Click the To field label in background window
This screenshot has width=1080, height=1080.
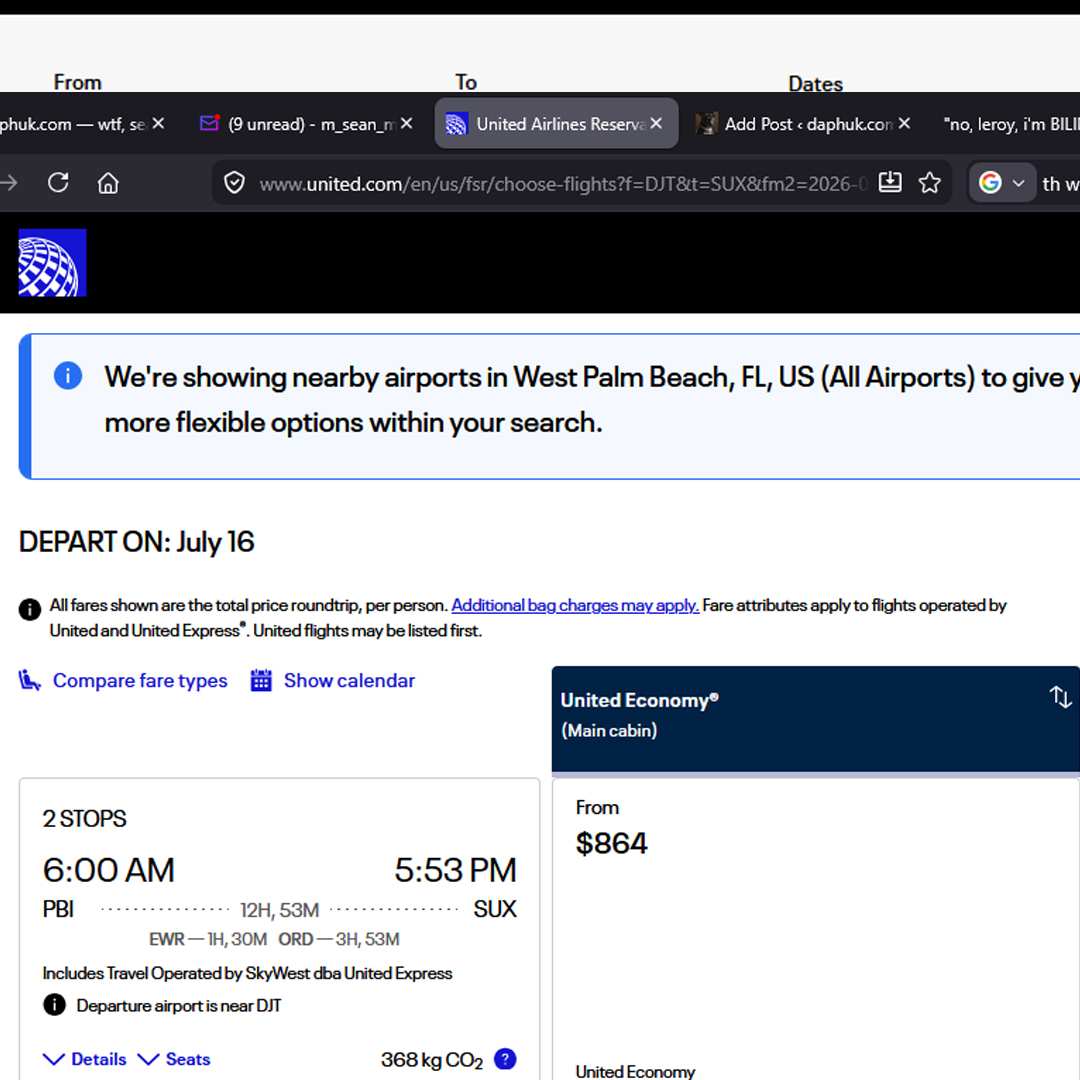466,83
